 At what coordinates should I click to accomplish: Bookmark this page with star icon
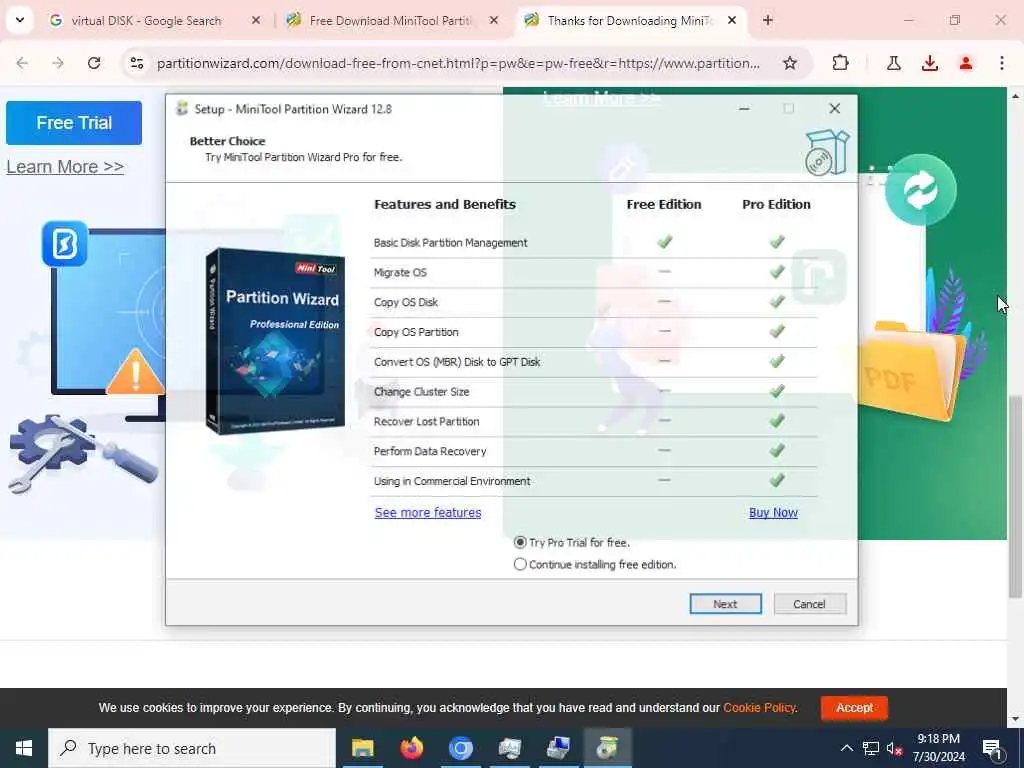point(790,63)
